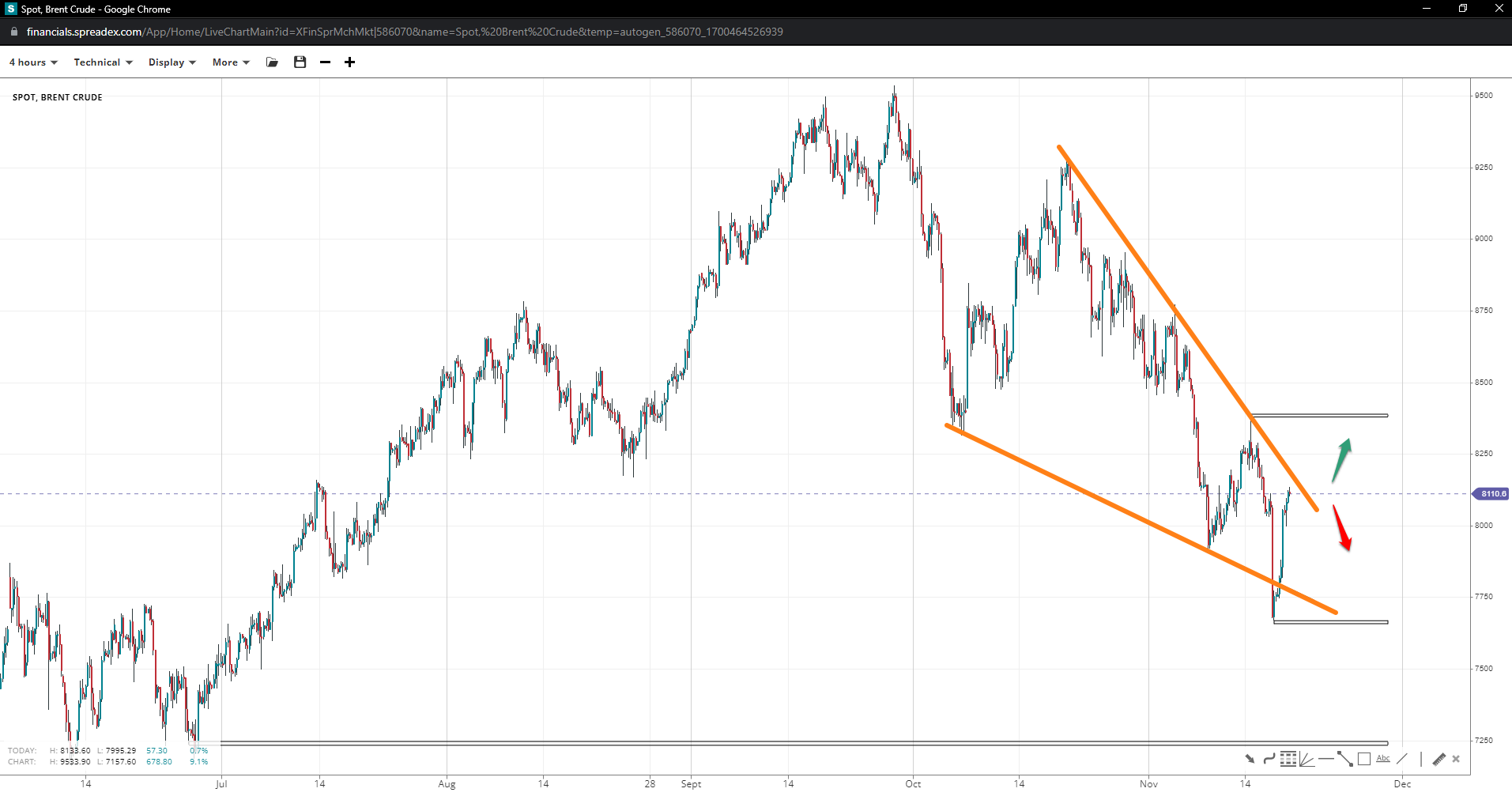Select the freehand curve drawing tool
This screenshot has width=1512, height=796.
(x=1269, y=759)
